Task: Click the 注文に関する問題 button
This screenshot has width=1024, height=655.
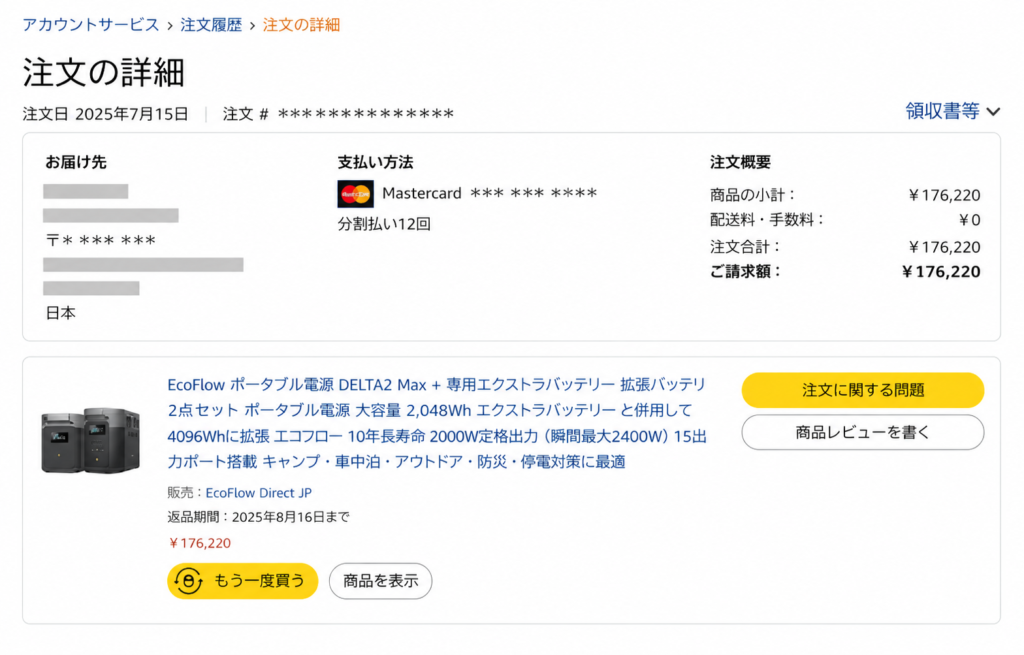Action: [863, 390]
